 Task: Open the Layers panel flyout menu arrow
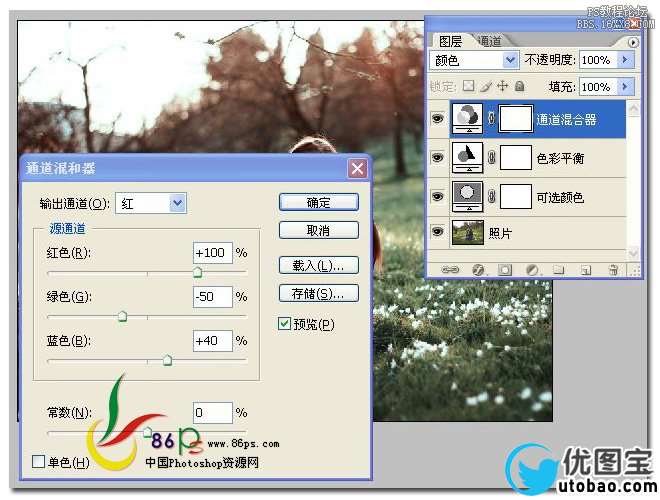tap(632, 43)
